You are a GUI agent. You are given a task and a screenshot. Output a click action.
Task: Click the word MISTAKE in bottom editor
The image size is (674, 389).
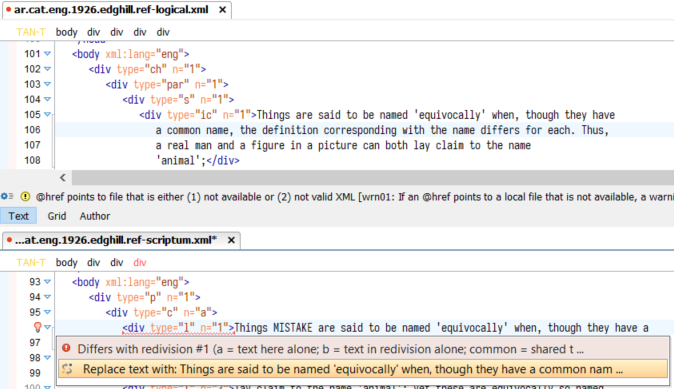[292, 328]
